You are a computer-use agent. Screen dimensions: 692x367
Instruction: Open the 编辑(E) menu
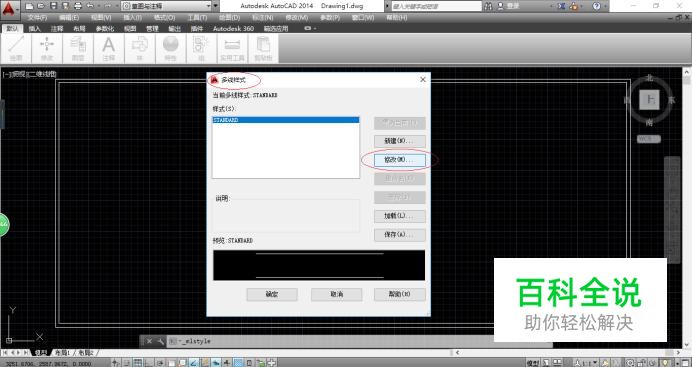69,18
